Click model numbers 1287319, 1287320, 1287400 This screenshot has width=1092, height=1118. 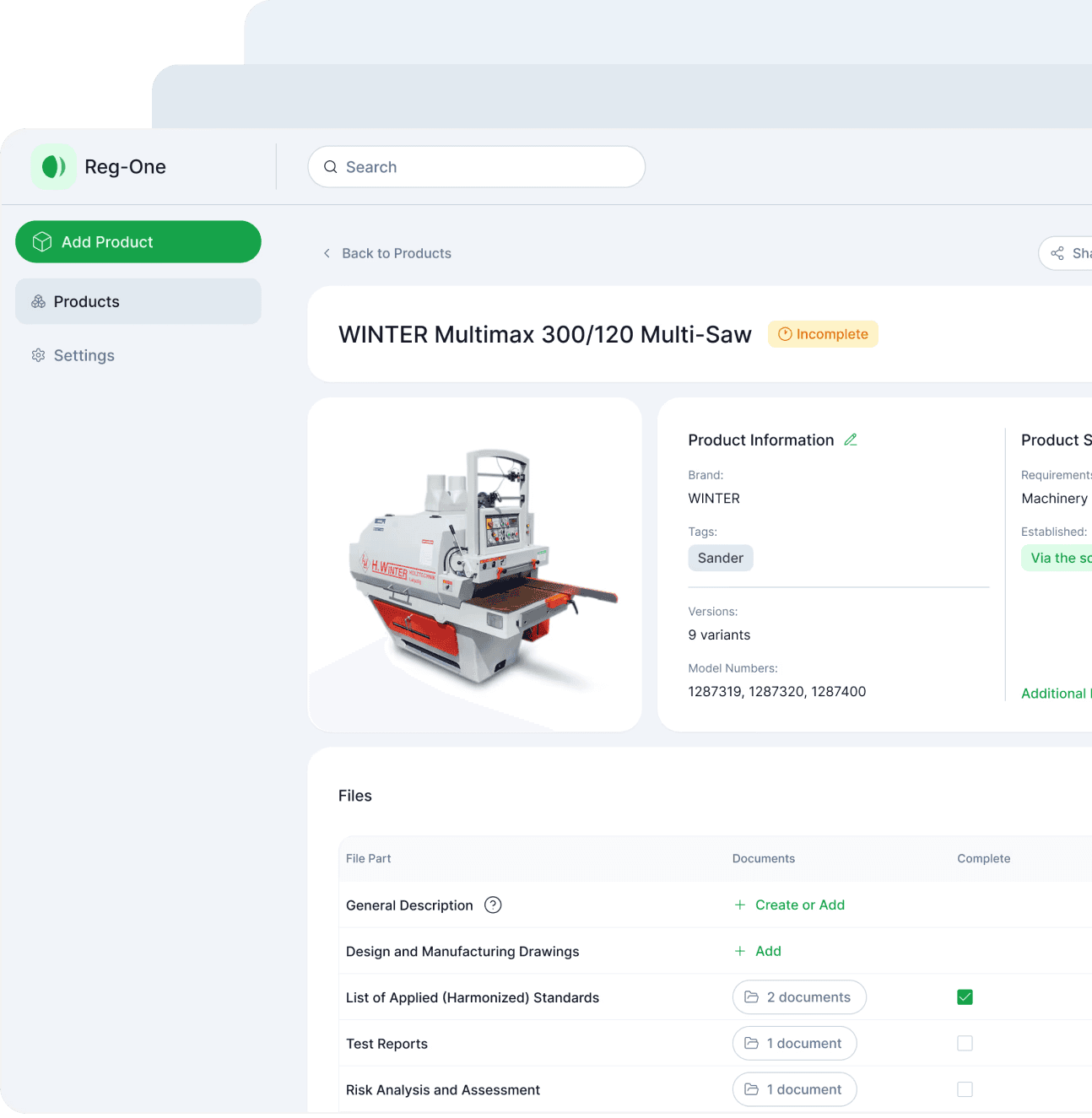[x=777, y=691]
